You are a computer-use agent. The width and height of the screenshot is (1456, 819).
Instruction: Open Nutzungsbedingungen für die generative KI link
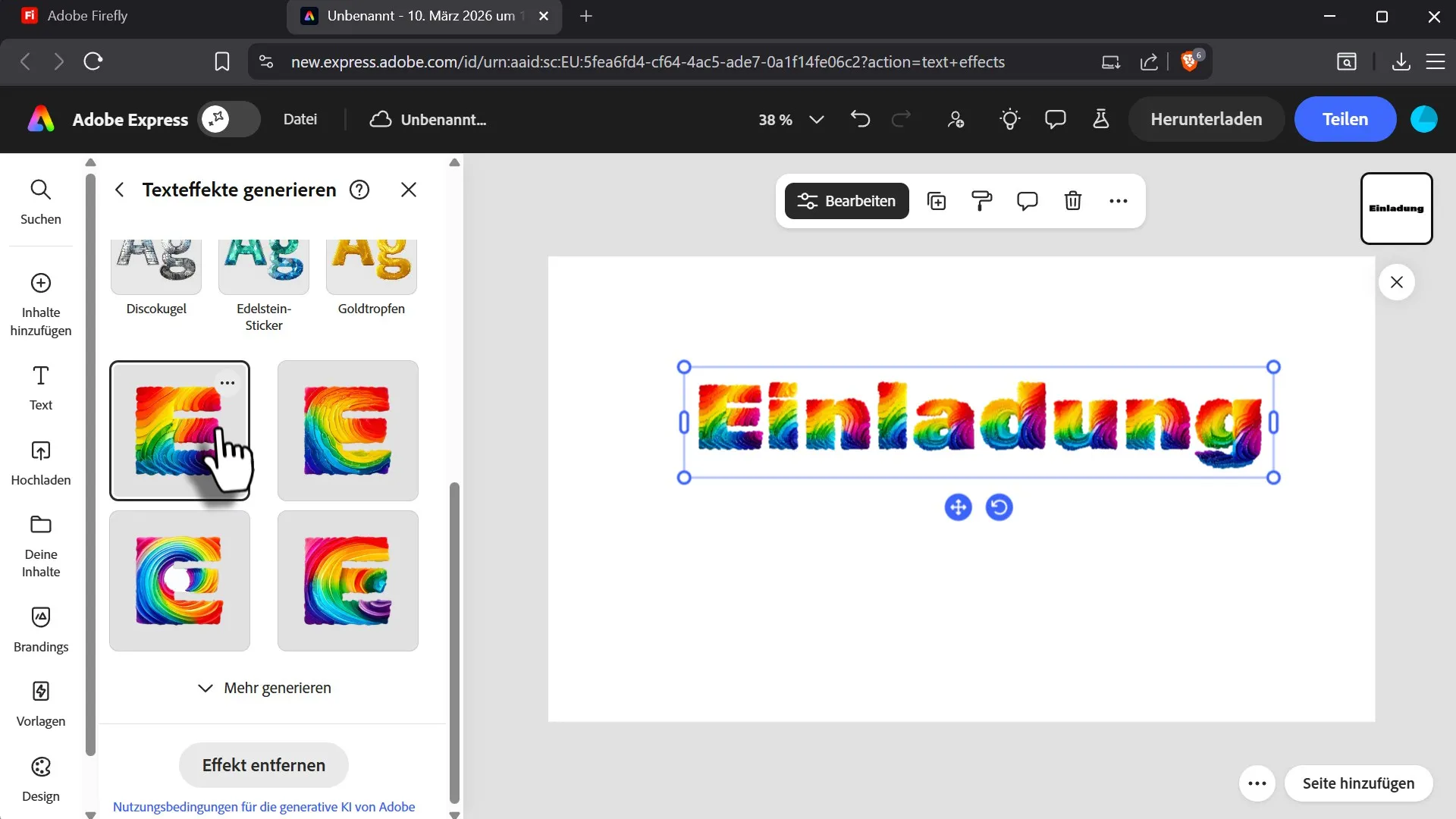(x=263, y=807)
